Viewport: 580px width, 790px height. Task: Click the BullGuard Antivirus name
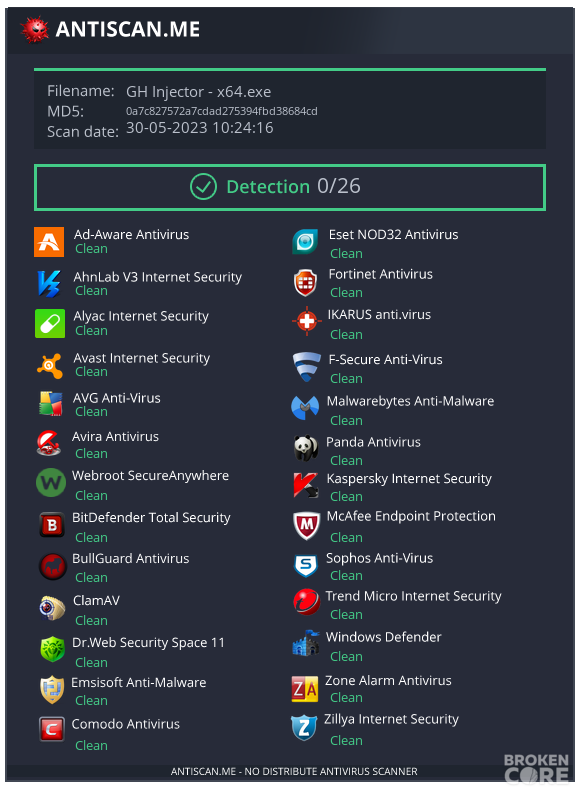tap(131, 558)
